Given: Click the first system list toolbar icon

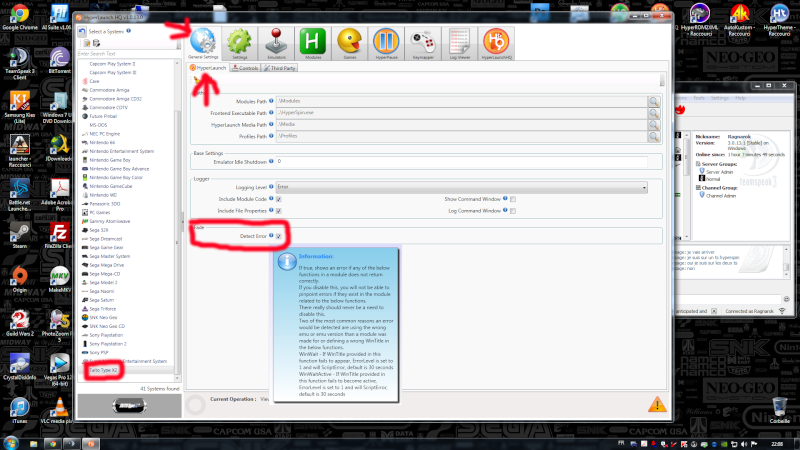Looking at the screenshot, I should [x=87, y=43].
